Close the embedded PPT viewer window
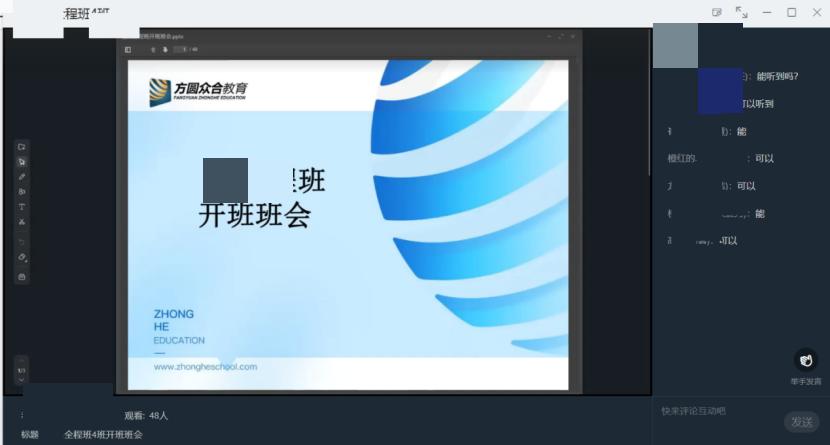The height and width of the screenshot is (445, 830). click(573, 37)
